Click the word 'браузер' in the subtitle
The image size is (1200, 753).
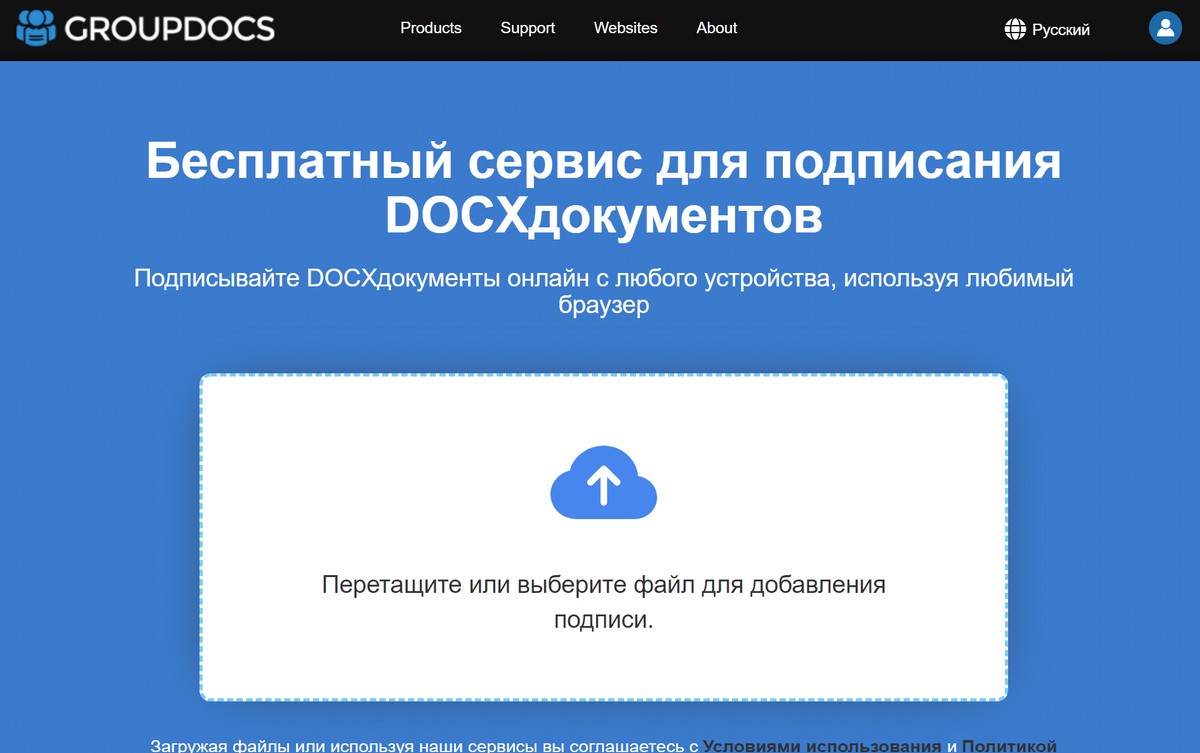click(603, 305)
